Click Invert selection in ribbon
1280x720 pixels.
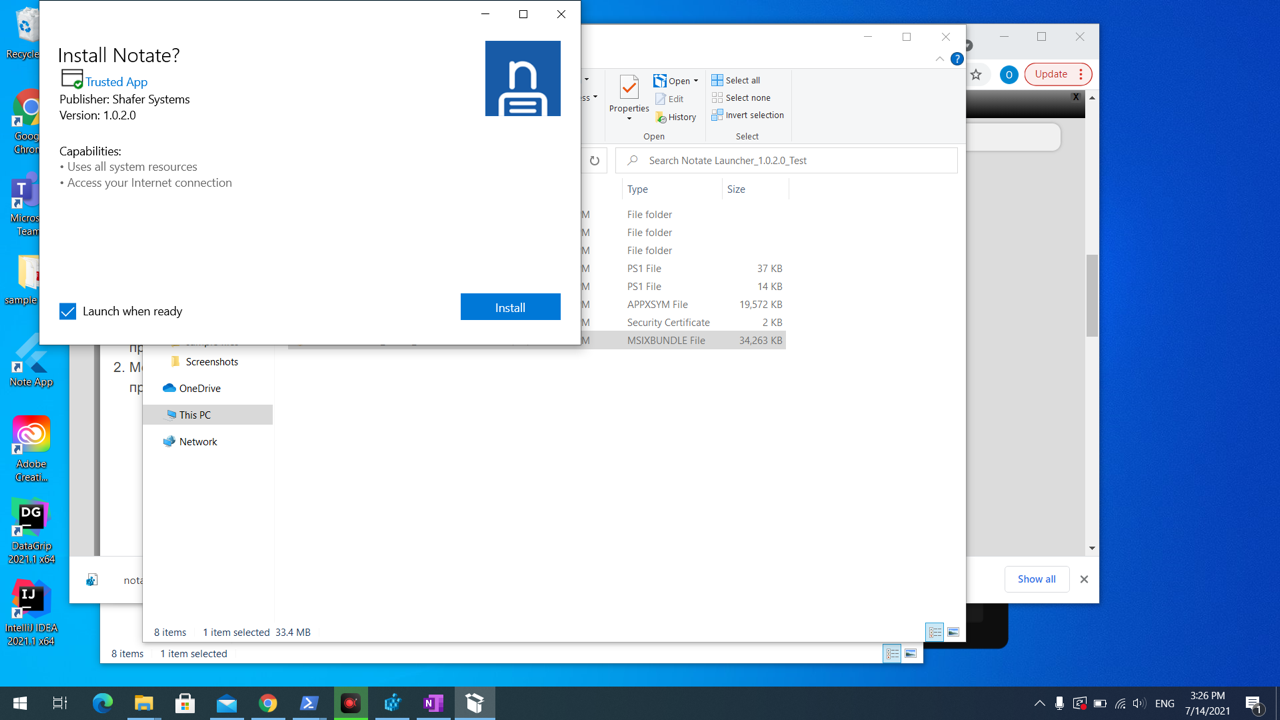pyautogui.click(x=747, y=115)
